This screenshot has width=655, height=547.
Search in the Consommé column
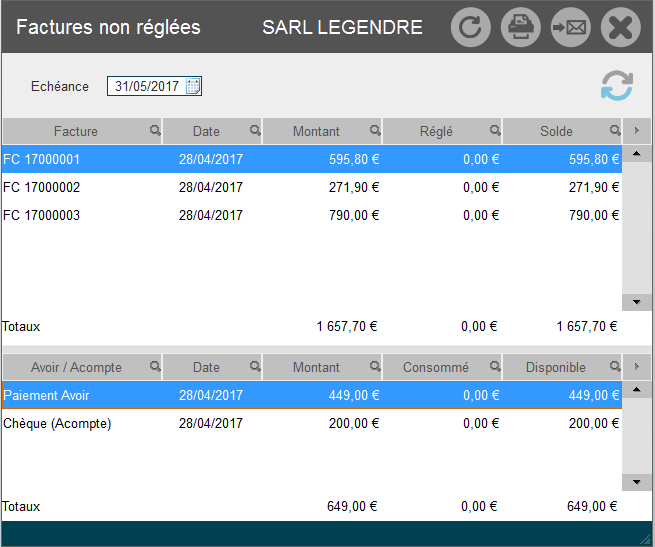pyautogui.click(x=495, y=367)
